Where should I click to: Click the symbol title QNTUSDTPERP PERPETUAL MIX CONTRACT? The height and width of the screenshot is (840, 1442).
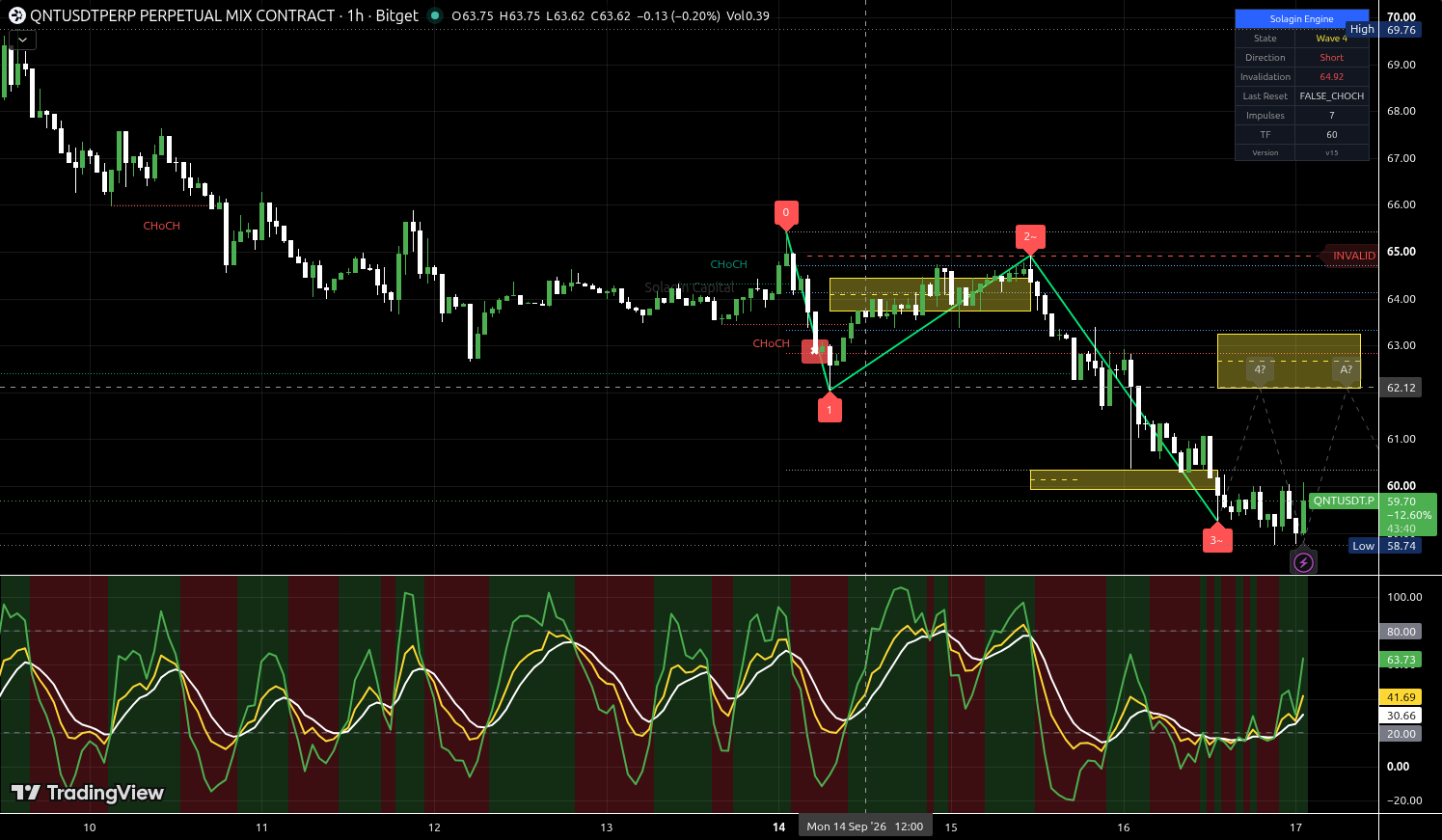(182, 15)
